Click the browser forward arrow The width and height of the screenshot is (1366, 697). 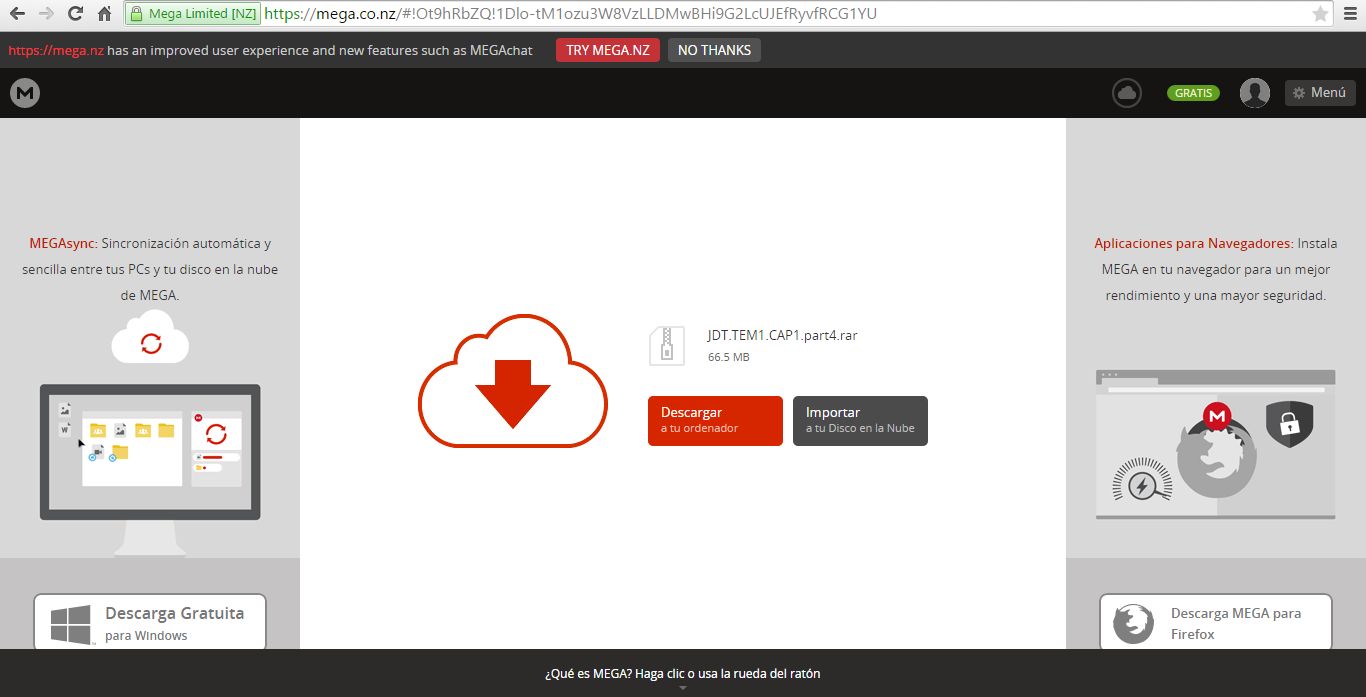(46, 14)
